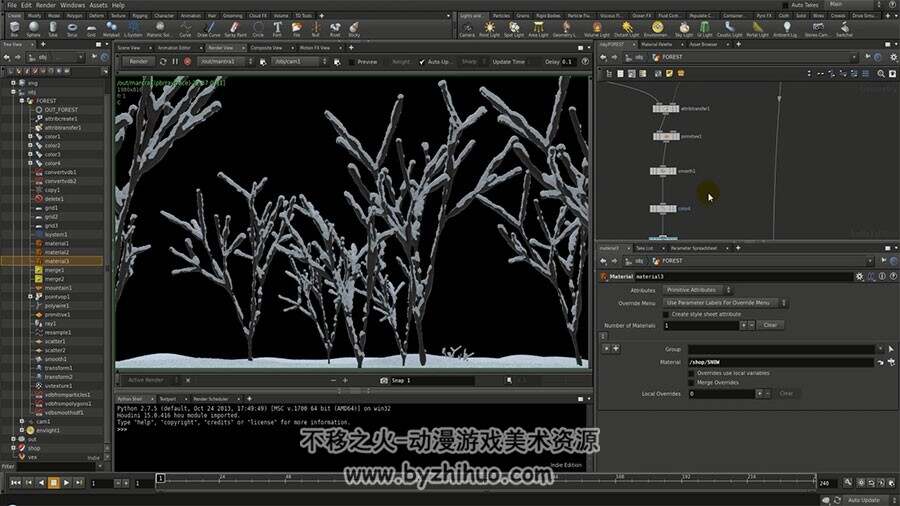Switch to the Material Palette tab
This screenshot has height=506, width=900.
click(x=657, y=44)
